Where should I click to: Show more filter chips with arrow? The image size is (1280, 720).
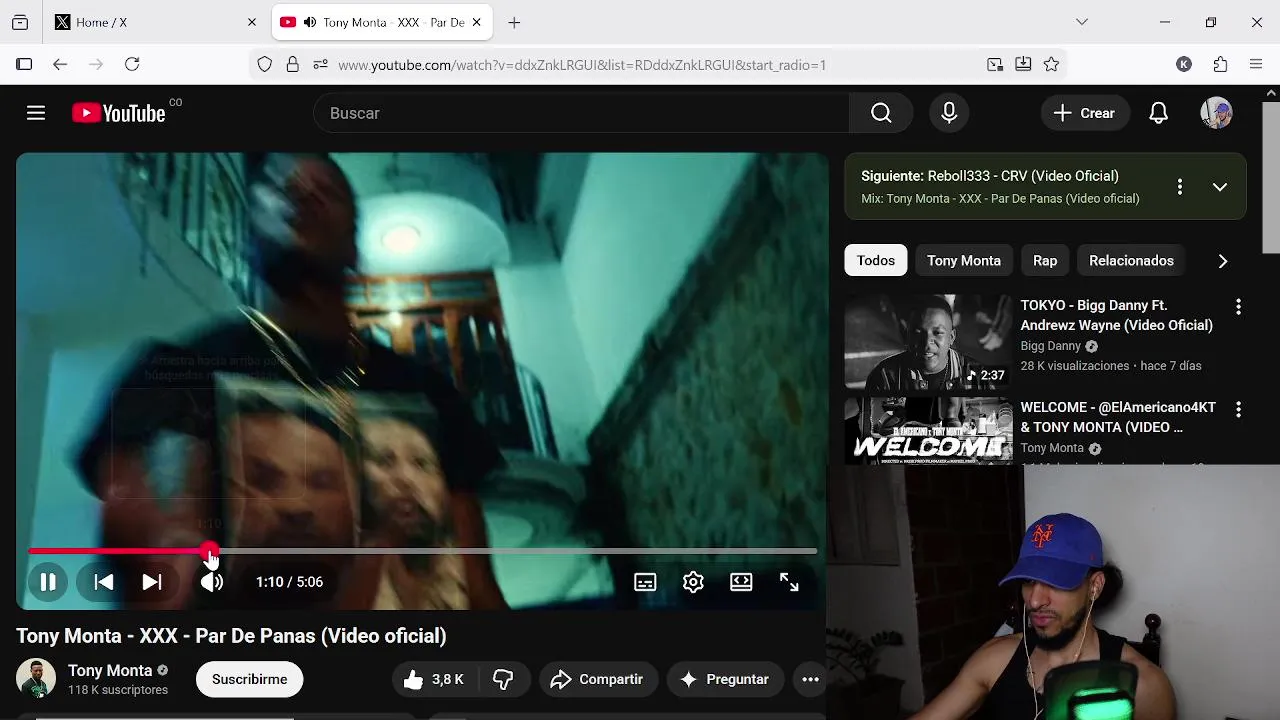pos(1223,261)
